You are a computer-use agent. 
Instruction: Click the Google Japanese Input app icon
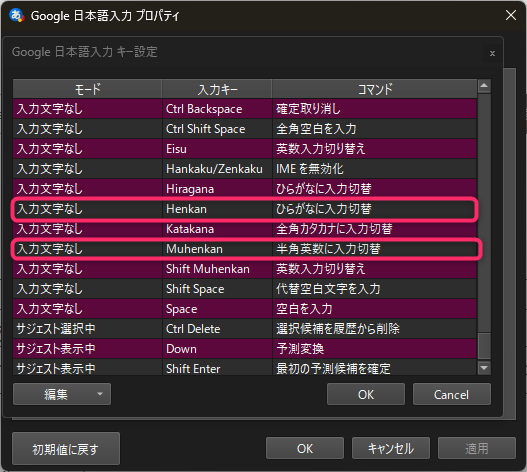[16, 15]
